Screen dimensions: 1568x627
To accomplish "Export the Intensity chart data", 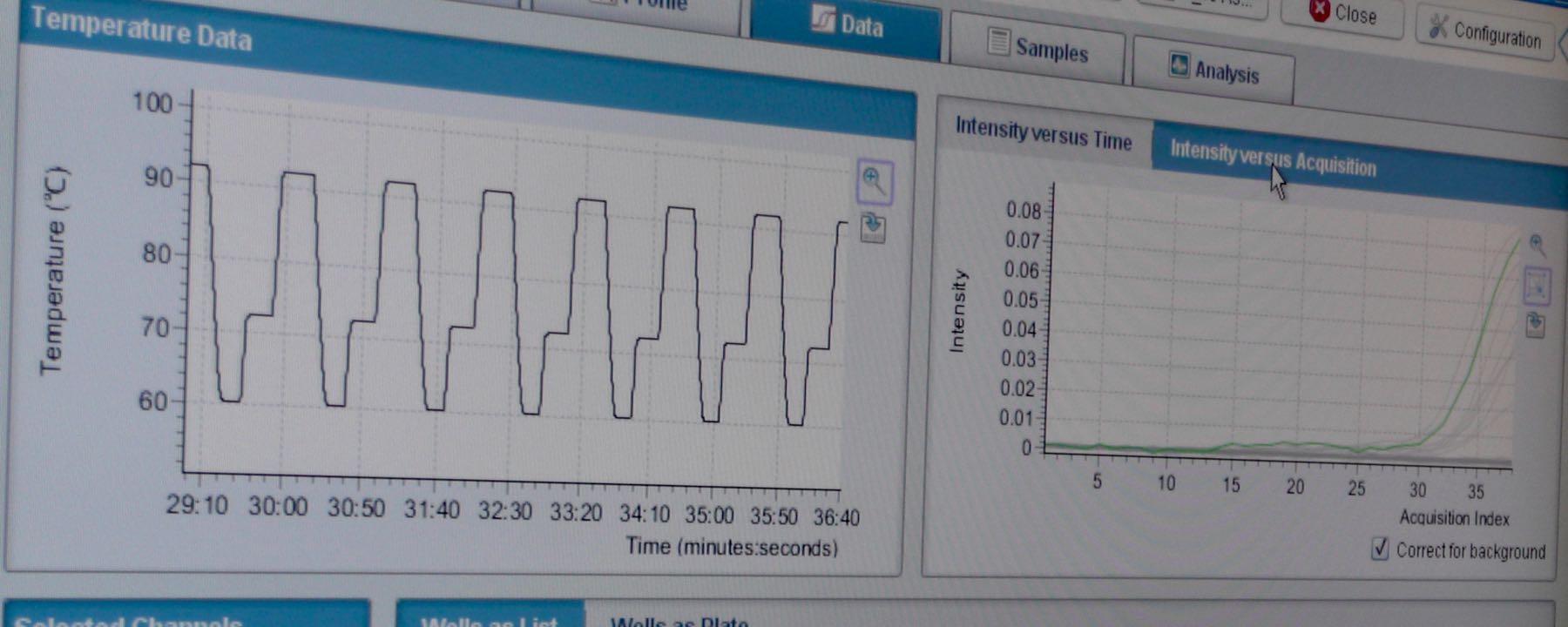I will click(1536, 325).
